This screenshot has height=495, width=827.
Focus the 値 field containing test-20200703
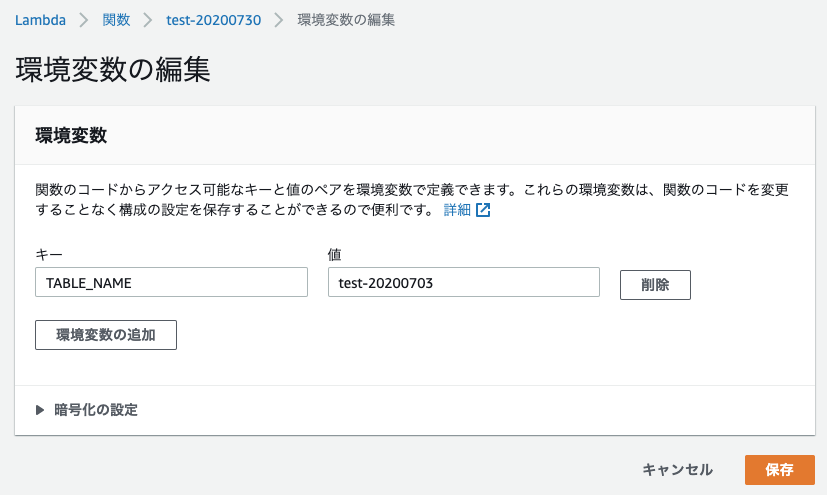pyautogui.click(x=464, y=282)
